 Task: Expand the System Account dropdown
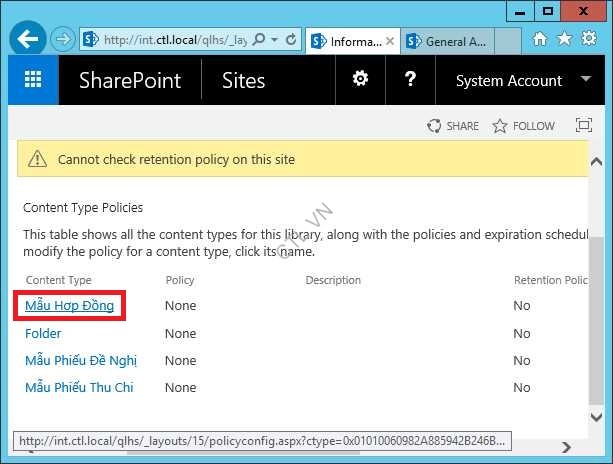click(585, 80)
